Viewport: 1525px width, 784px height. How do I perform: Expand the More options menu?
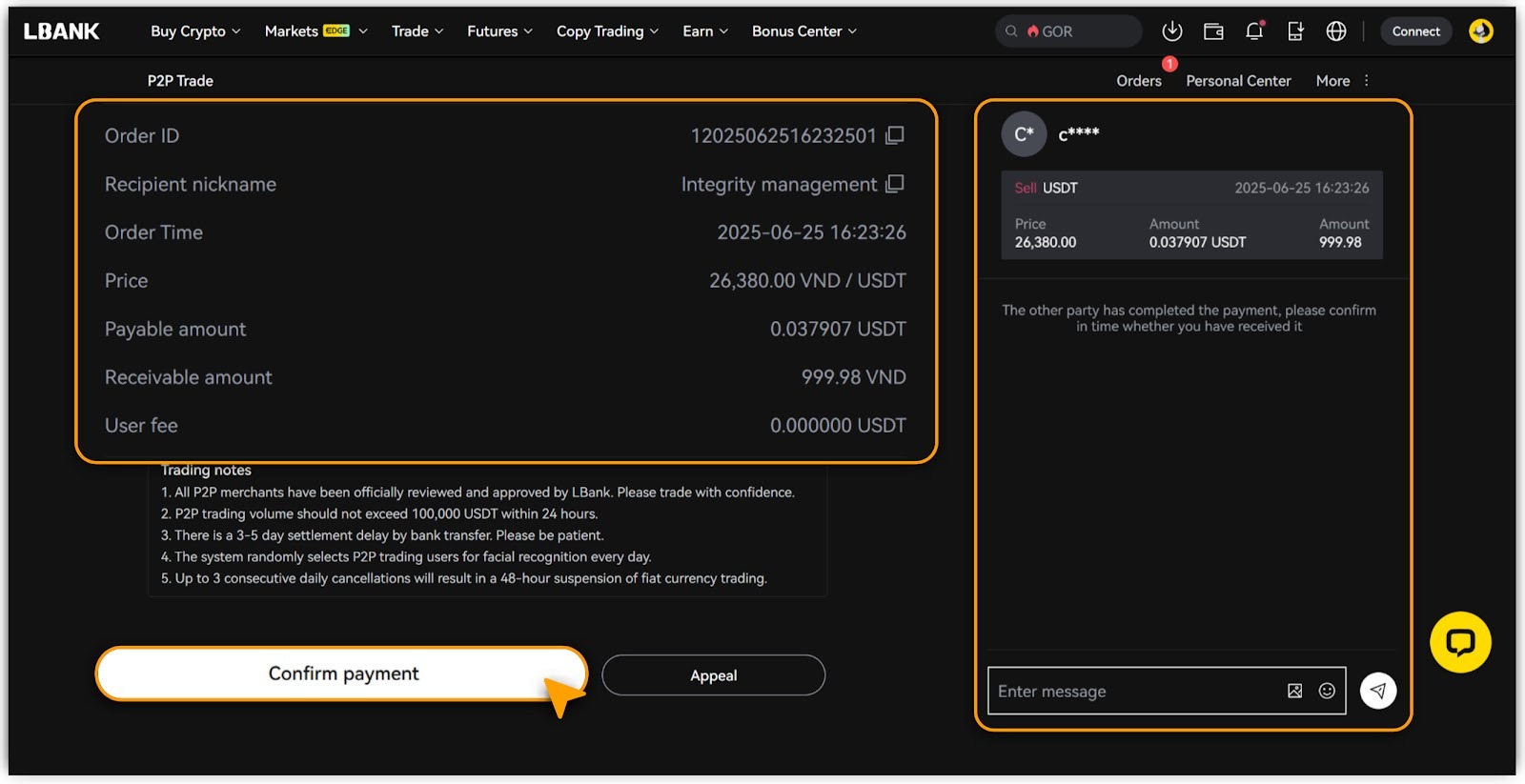point(1342,81)
